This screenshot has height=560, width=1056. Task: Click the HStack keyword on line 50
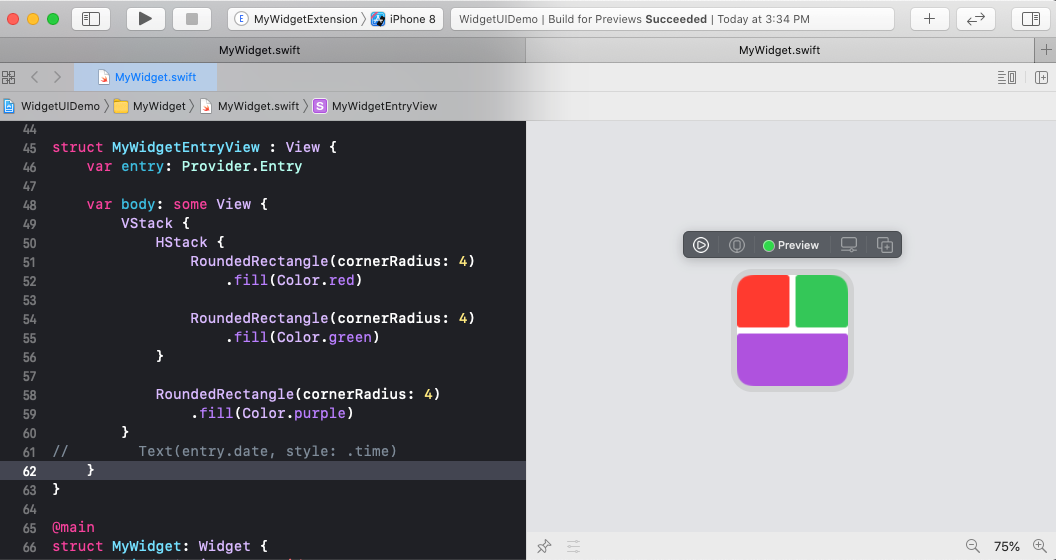[x=181, y=242]
